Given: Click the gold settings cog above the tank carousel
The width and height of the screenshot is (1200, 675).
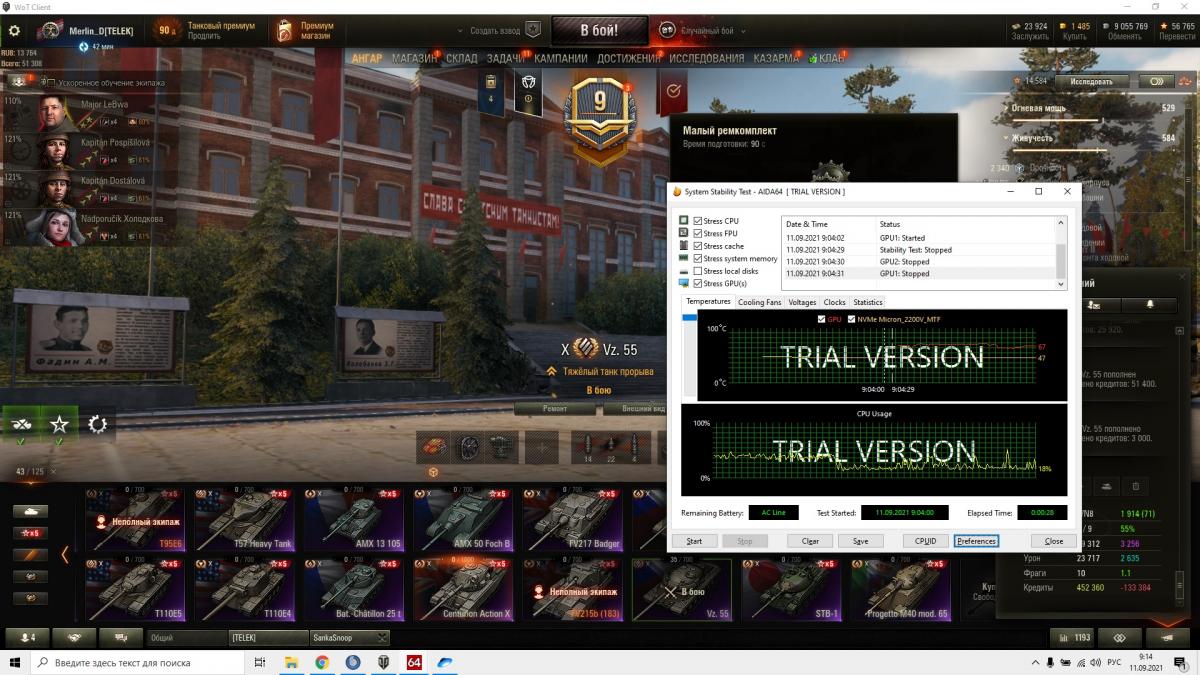Looking at the screenshot, I should click(97, 424).
